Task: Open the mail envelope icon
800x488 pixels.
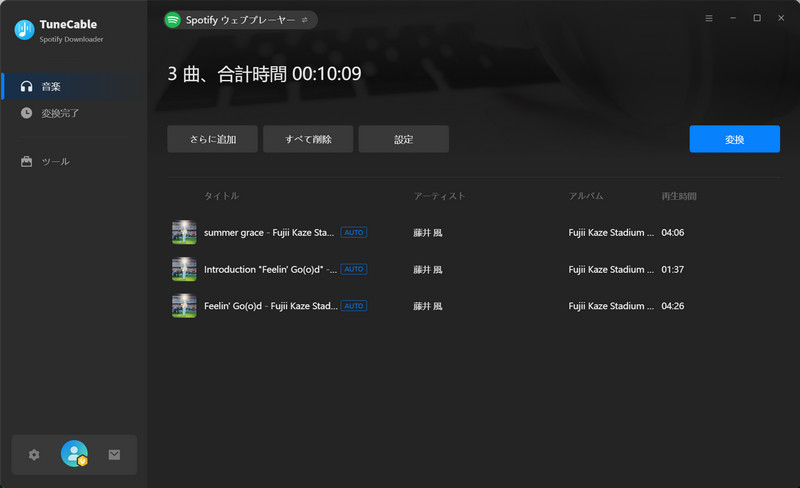Action: (114, 454)
